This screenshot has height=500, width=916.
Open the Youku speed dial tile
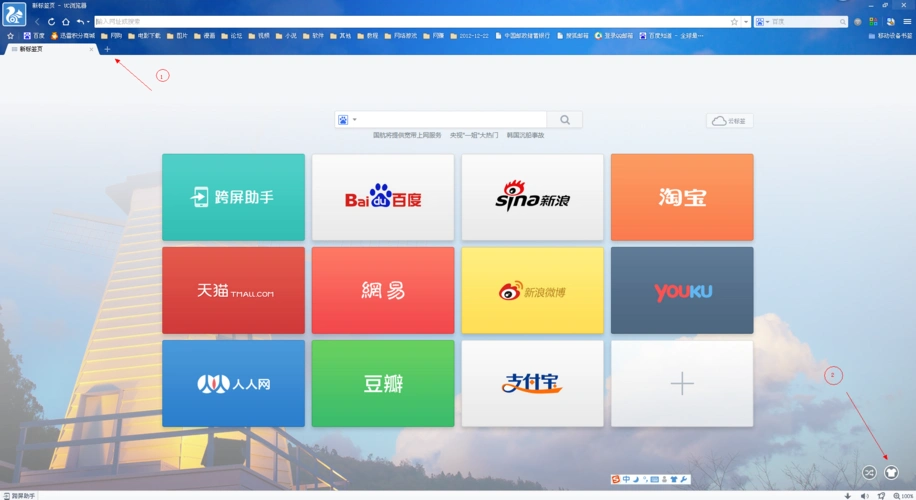682,290
